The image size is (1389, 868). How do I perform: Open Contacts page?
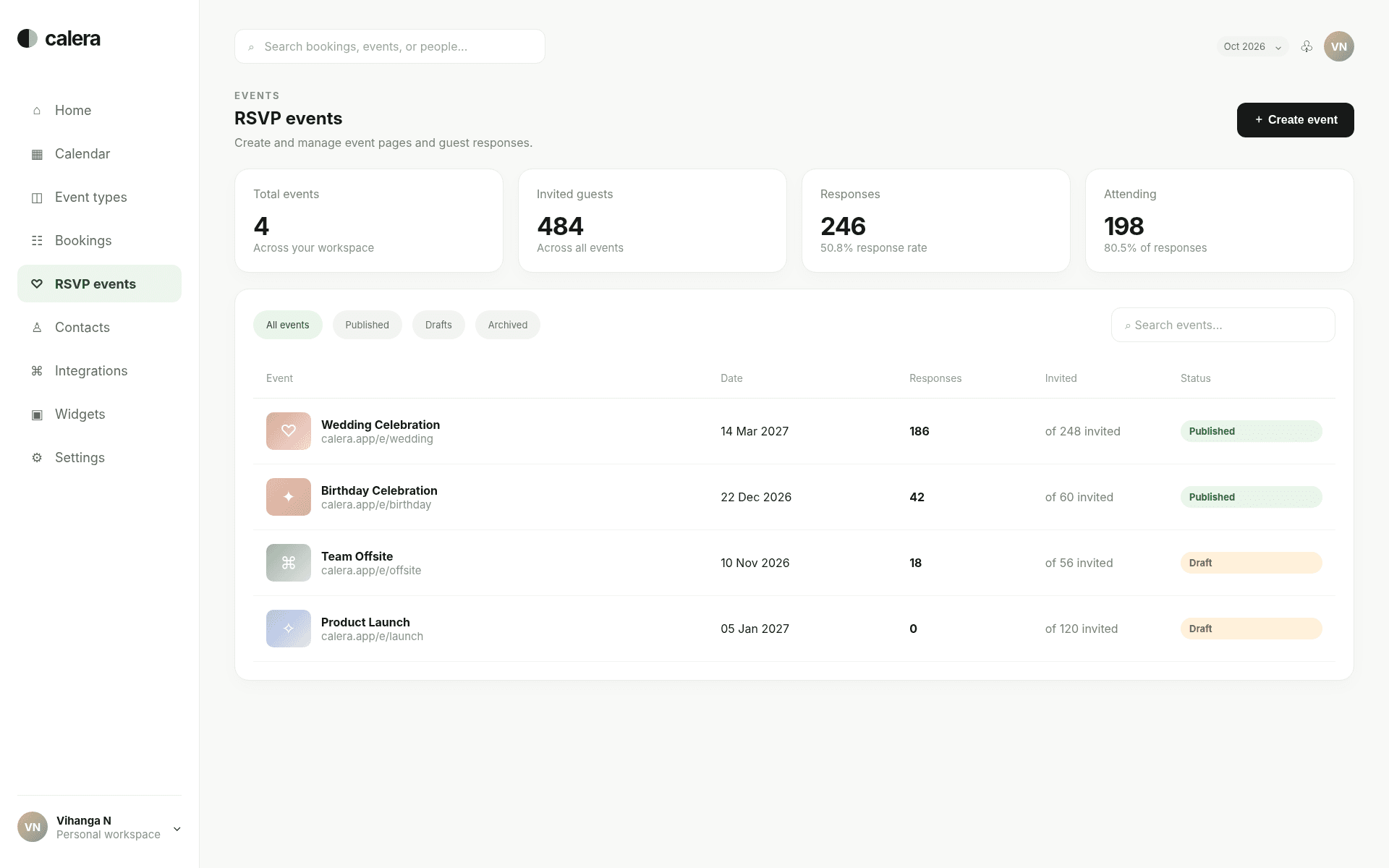[x=99, y=328]
